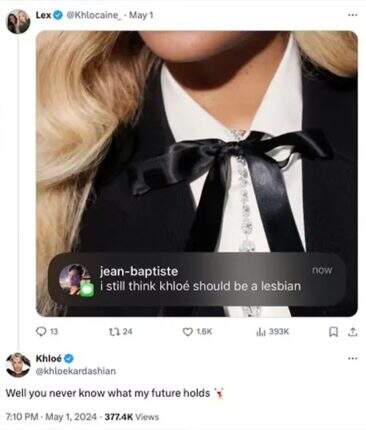Open the @Khlocaine_ handle link
The image size is (366, 430).
pyautogui.click(x=94, y=15)
